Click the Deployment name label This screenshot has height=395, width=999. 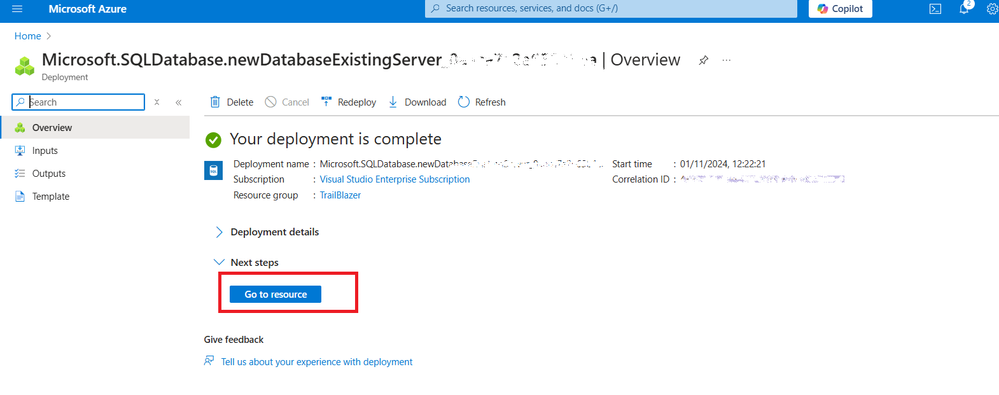[271, 164]
